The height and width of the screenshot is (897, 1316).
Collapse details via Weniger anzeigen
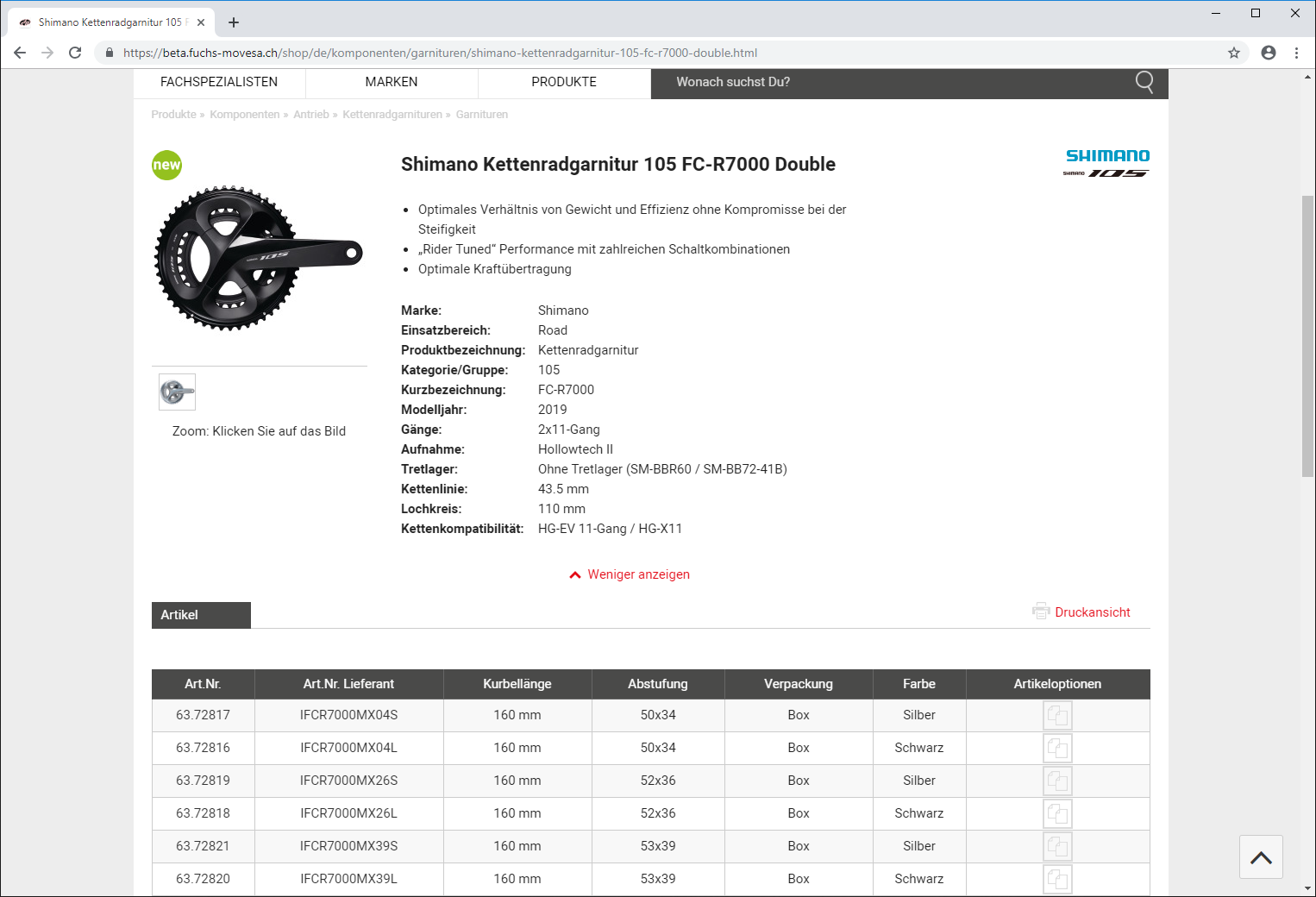[x=630, y=574]
